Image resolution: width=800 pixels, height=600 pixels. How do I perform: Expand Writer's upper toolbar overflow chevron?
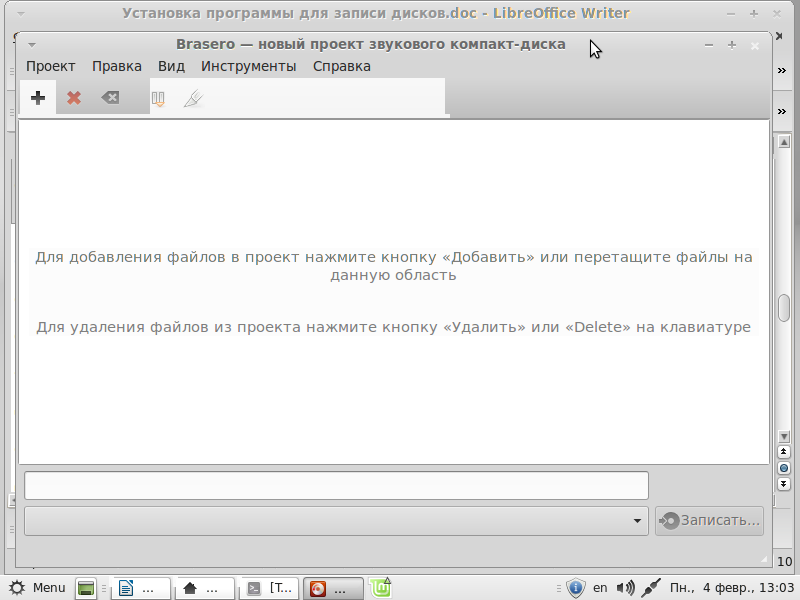(782, 70)
